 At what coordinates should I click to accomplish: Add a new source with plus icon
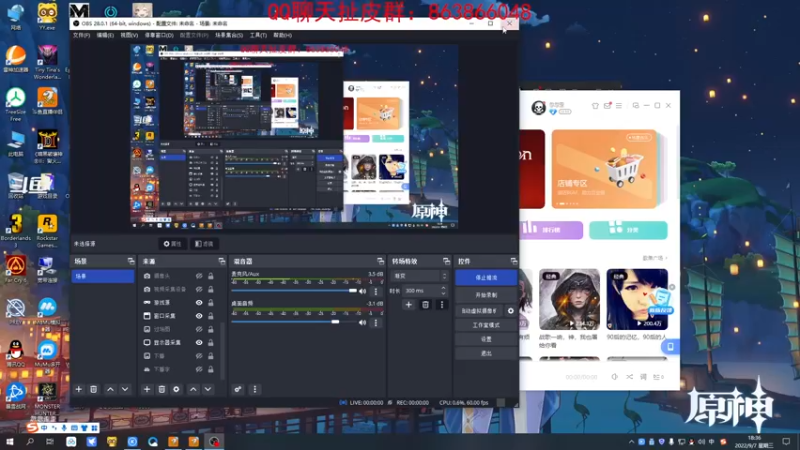coord(147,389)
